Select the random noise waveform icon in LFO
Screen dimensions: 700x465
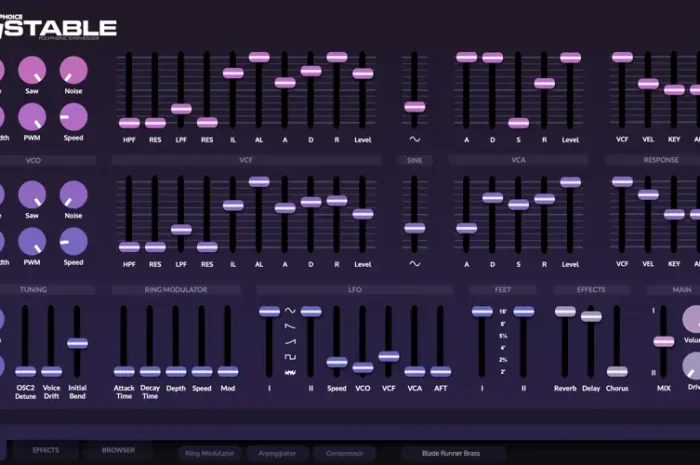(290, 371)
